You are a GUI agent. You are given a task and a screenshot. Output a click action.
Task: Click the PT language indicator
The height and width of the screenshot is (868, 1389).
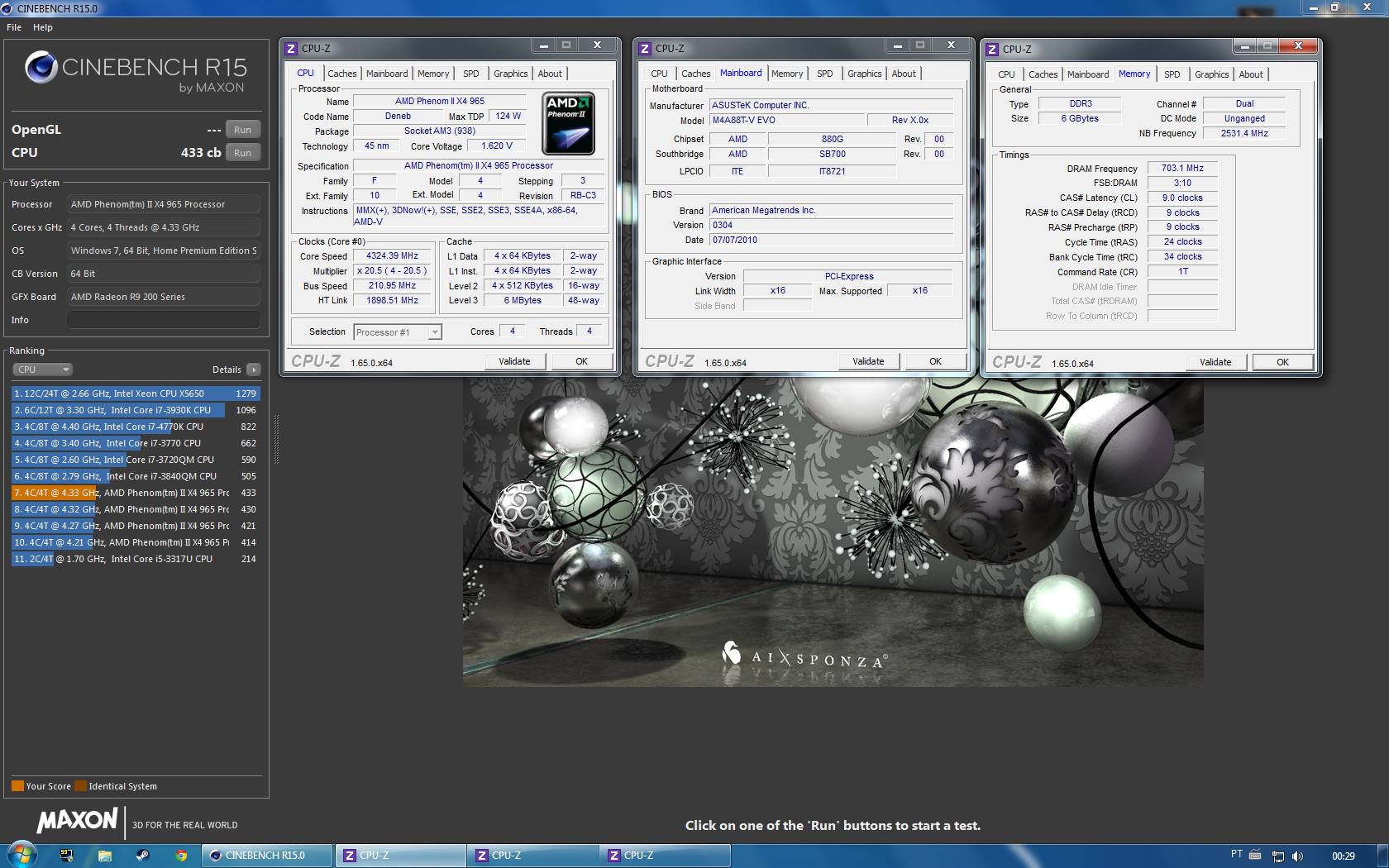(x=1236, y=854)
